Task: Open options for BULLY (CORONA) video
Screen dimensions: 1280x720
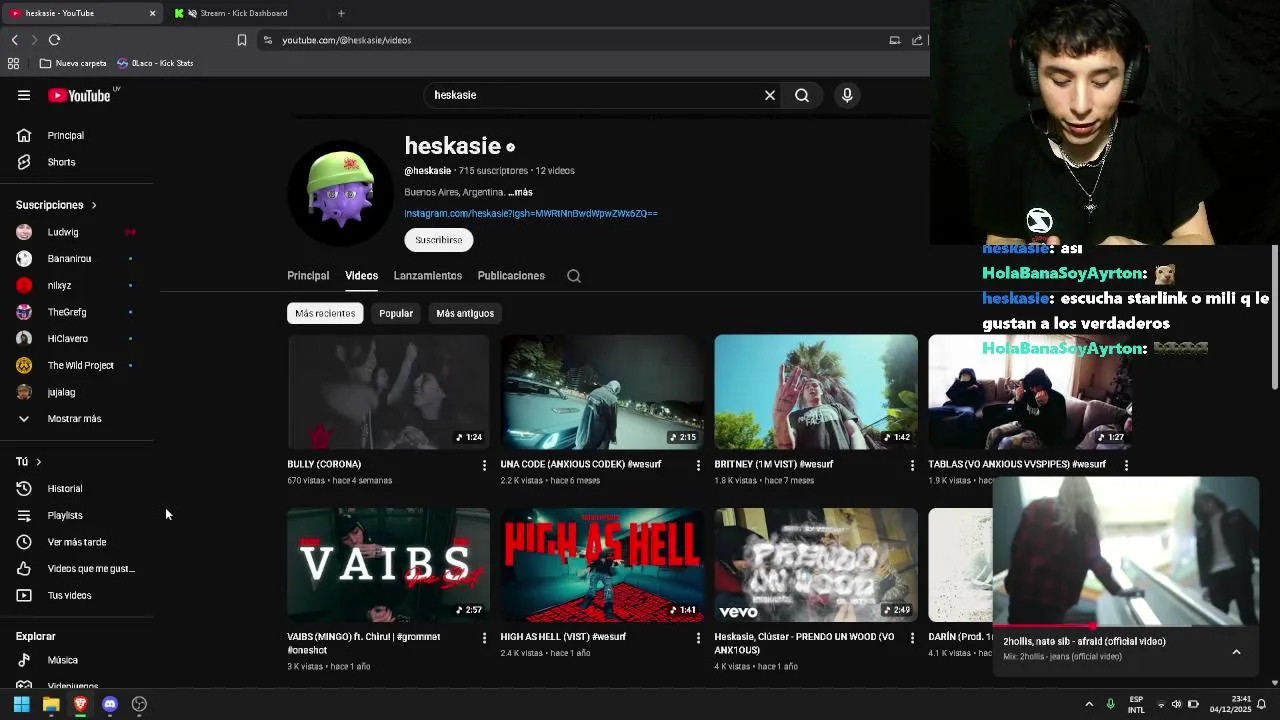Action: (484, 465)
